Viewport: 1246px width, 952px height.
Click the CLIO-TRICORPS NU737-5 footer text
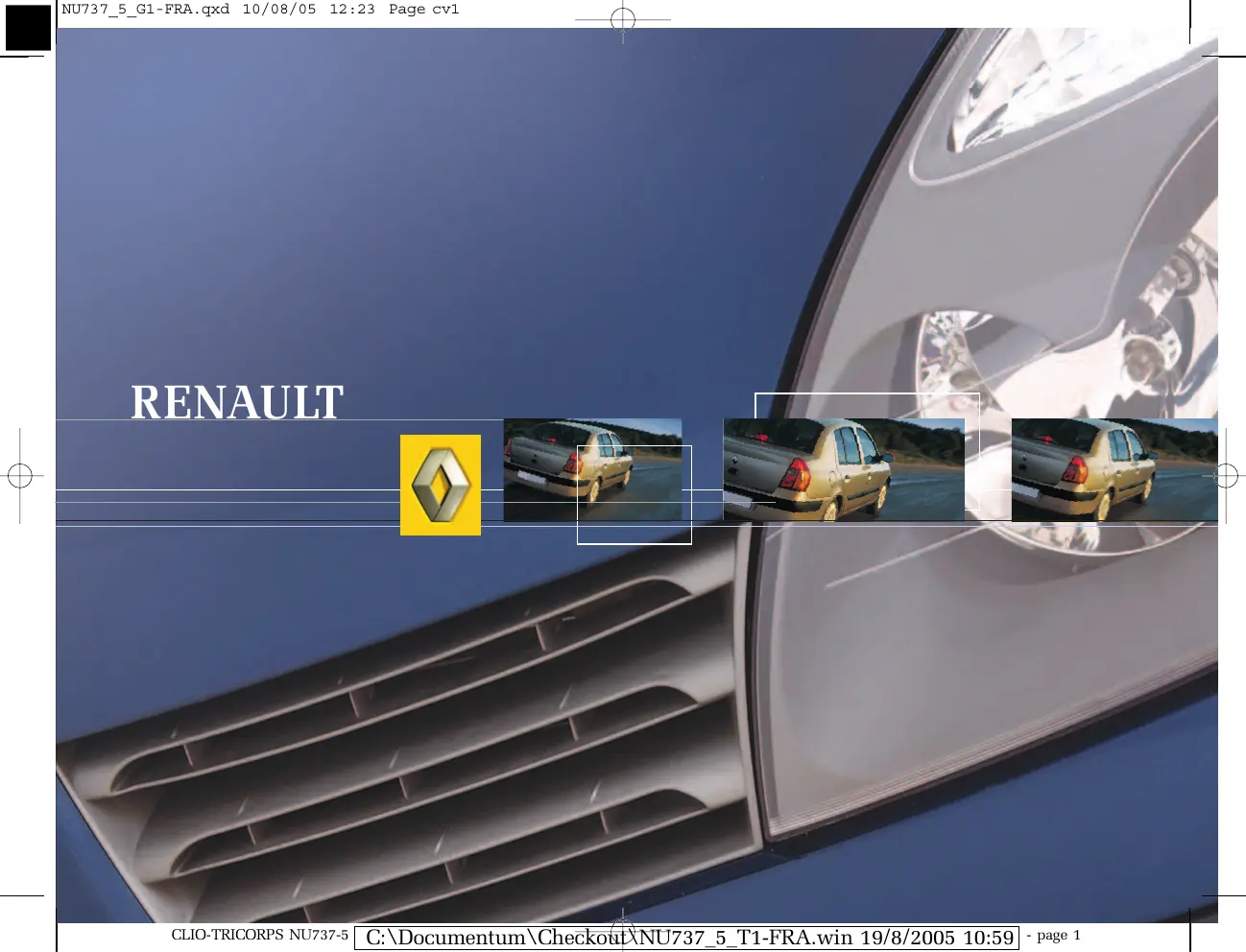pos(259,935)
